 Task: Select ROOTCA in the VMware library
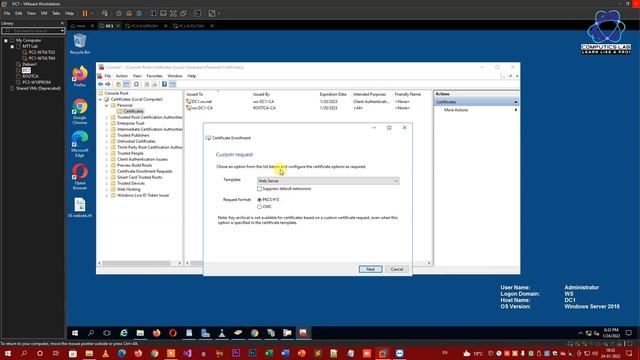pyautogui.click(x=31, y=76)
